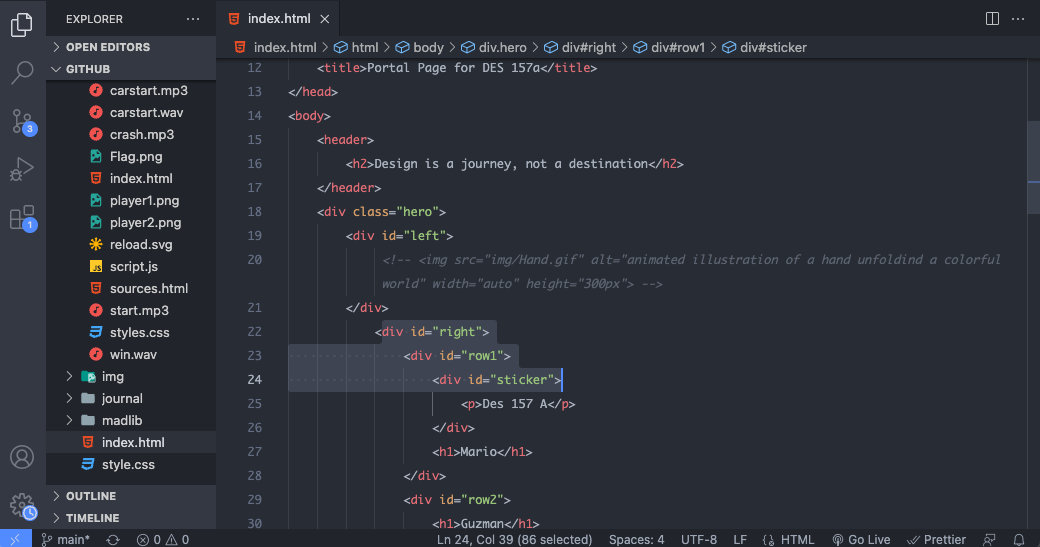Screen dimensions: 1040x547
Task: Click the split editor right icon
Action: pyautogui.click(x=992, y=18)
